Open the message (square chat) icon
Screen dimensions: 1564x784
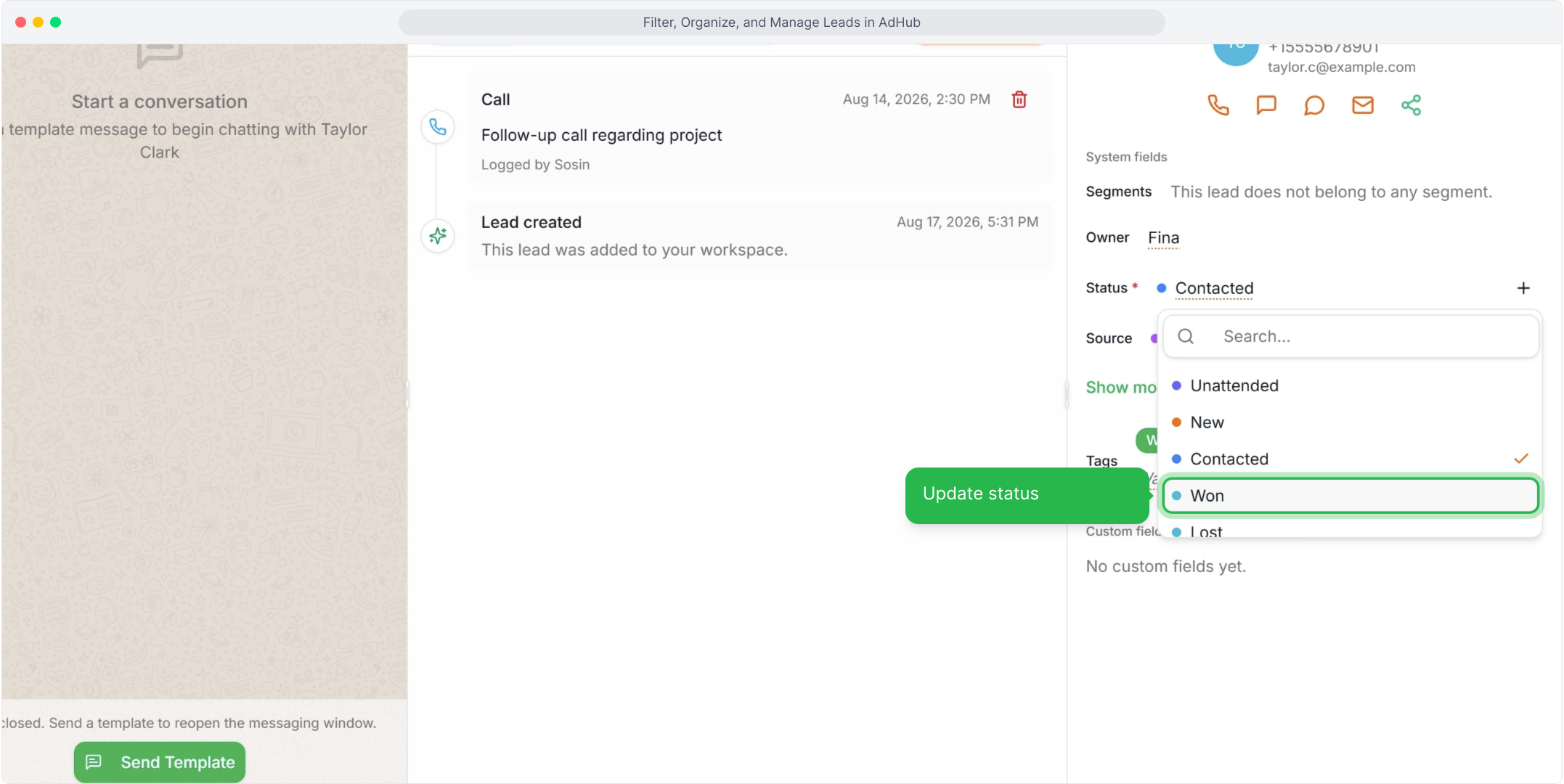pos(1266,105)
